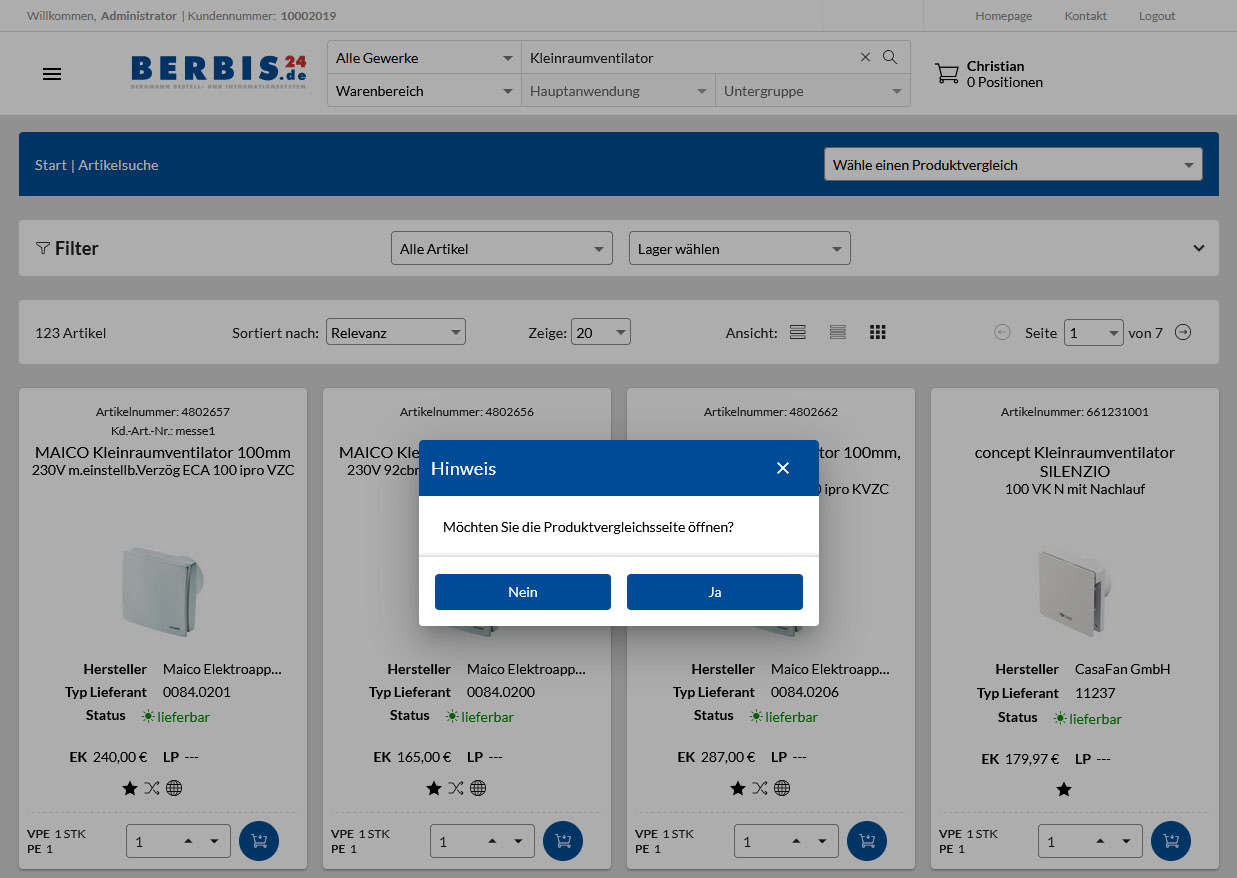Switch to compact list view icon
Image resolution: width=1237 pixels, height=878 pixels.
click(838, 332)
